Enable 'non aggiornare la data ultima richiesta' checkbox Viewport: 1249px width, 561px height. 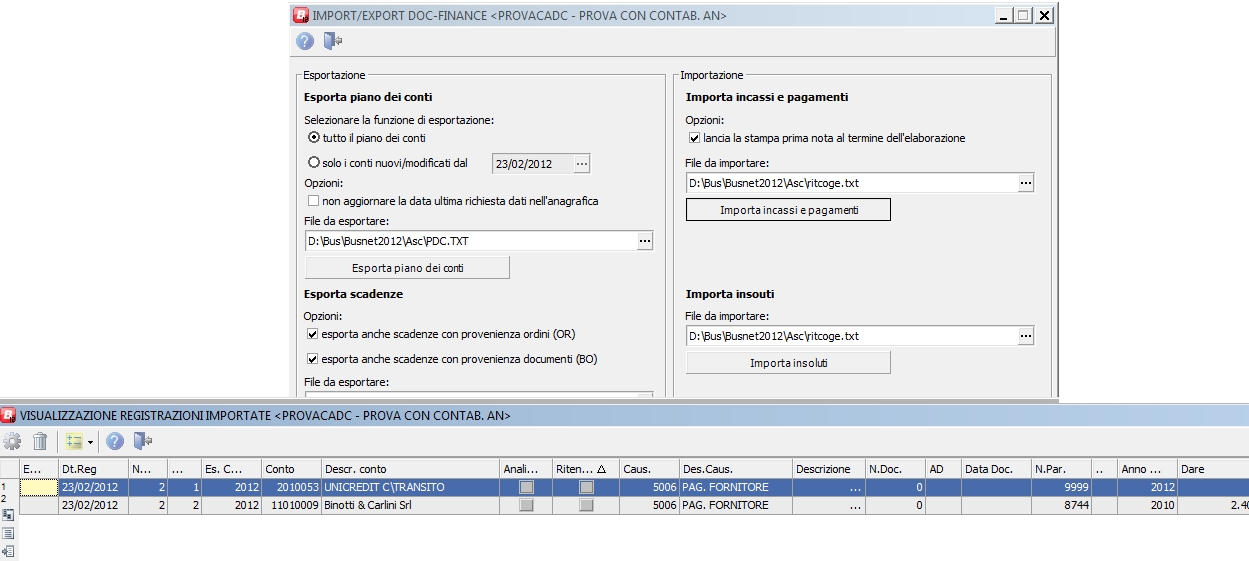click(x=314, y=201)
